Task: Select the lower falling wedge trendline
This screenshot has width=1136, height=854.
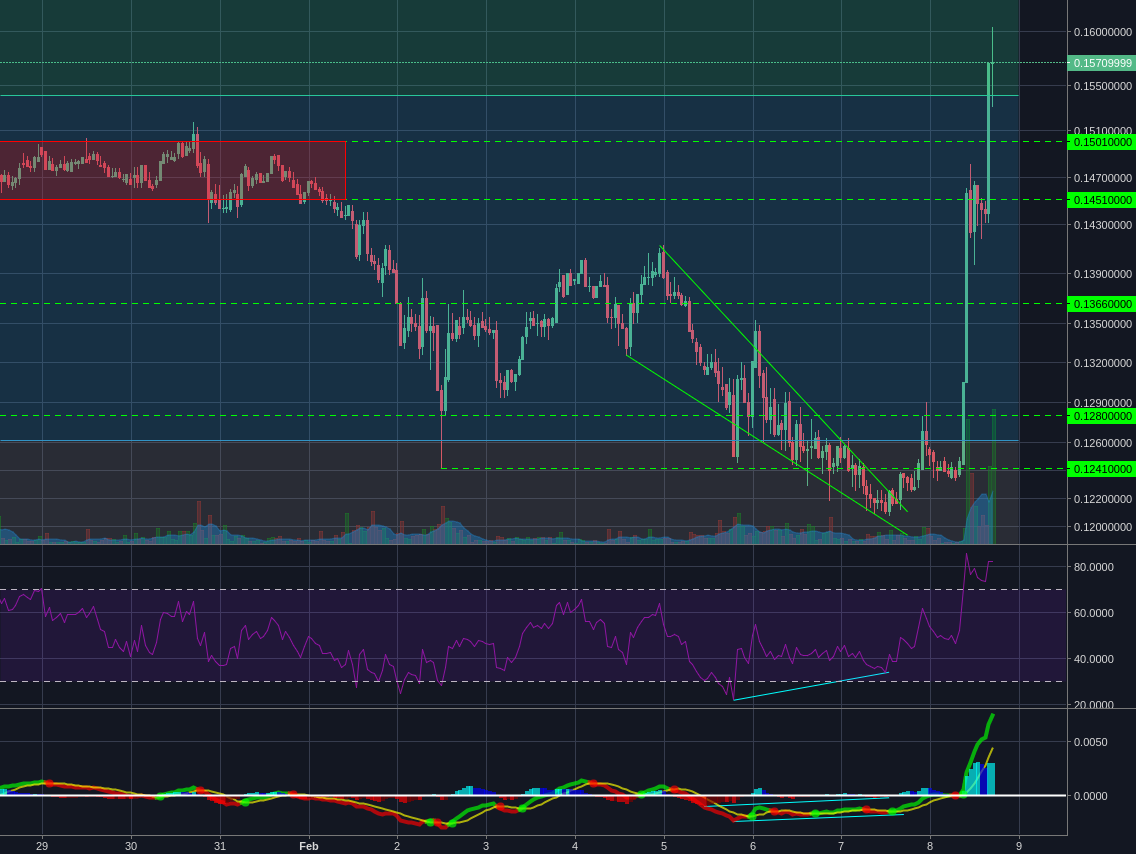Action: pyautogui.click(x=767, y=445)
